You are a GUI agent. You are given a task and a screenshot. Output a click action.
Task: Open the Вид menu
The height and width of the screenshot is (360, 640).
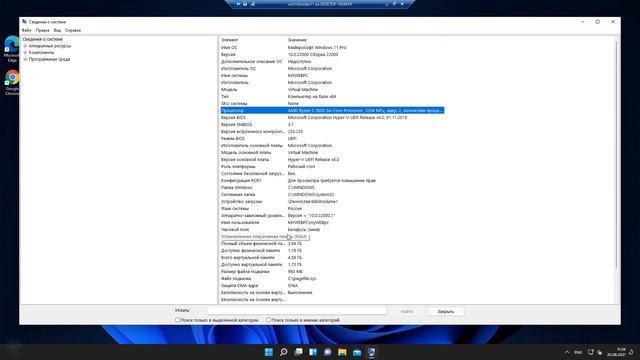click(57, 30)
